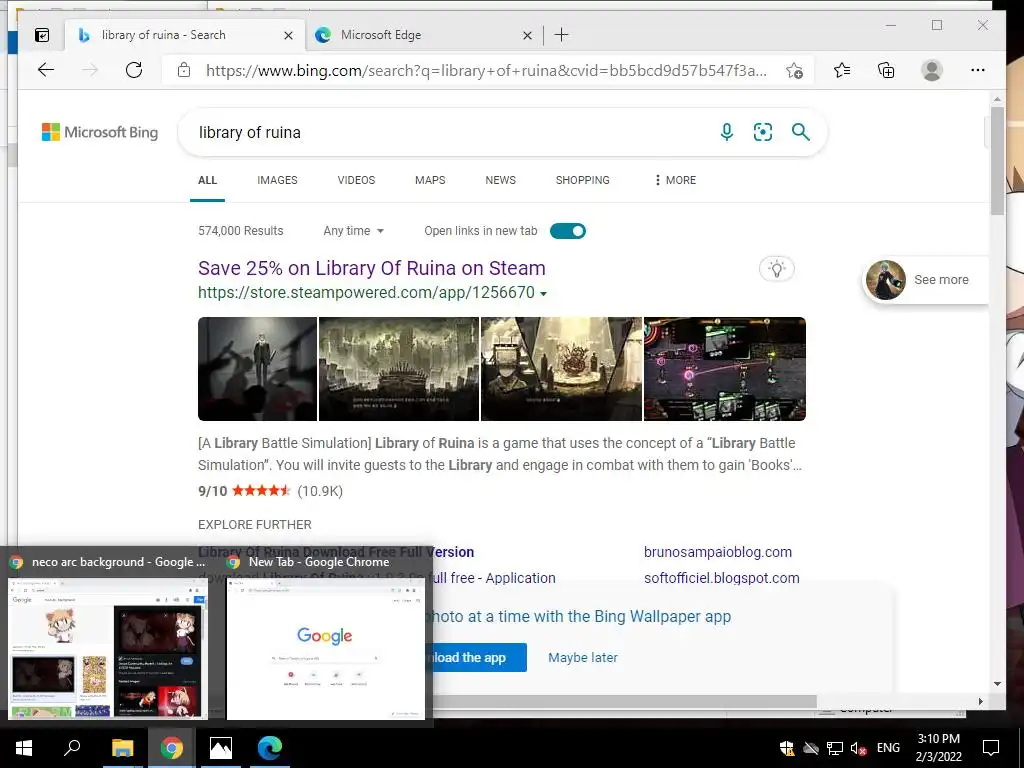
Task: Open taskbar search magnifier
Action: pyautogui.click(x=72, y=748)
